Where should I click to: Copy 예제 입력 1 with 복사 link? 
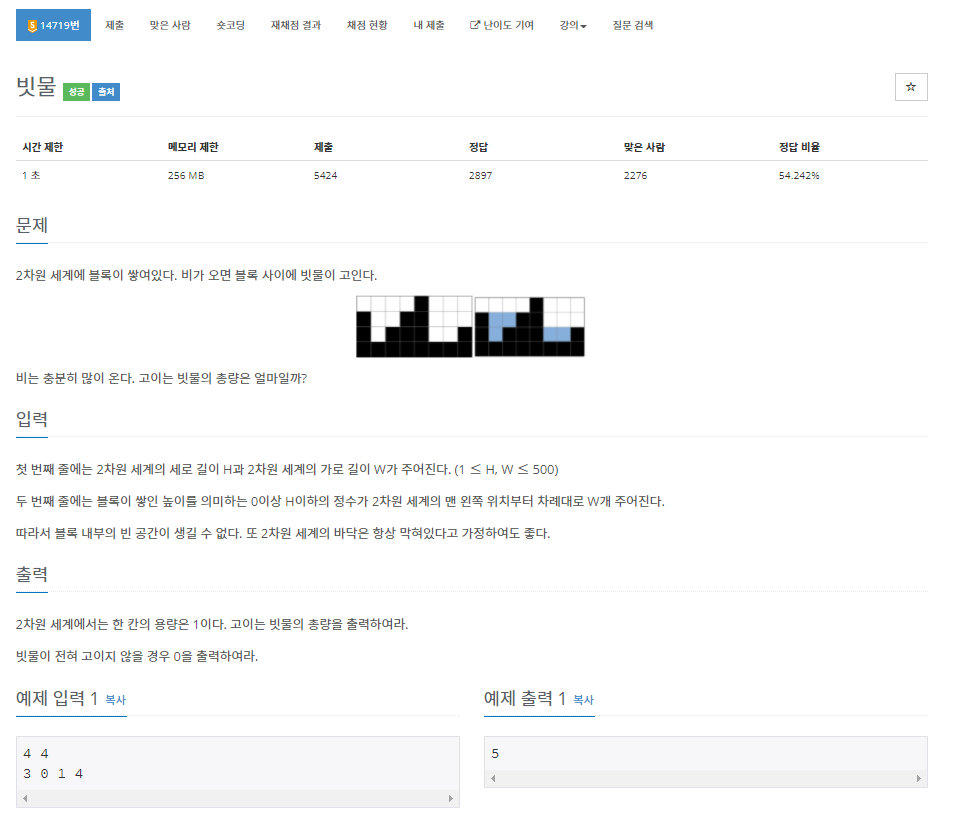click(x=115, y=700)
